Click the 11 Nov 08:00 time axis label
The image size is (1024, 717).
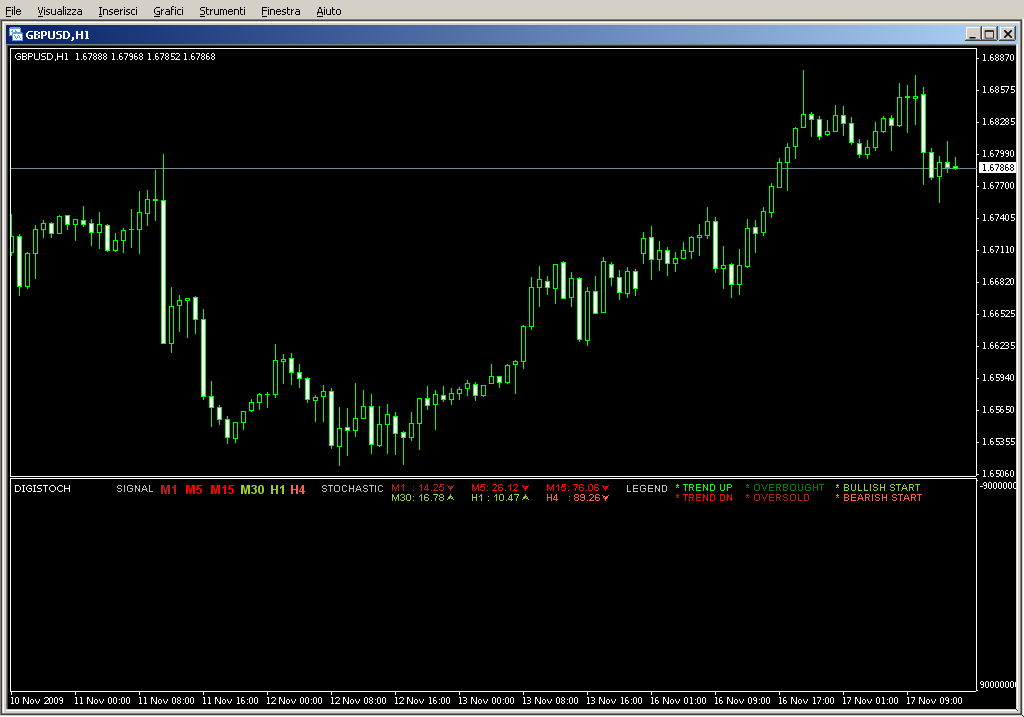[166, 701]
